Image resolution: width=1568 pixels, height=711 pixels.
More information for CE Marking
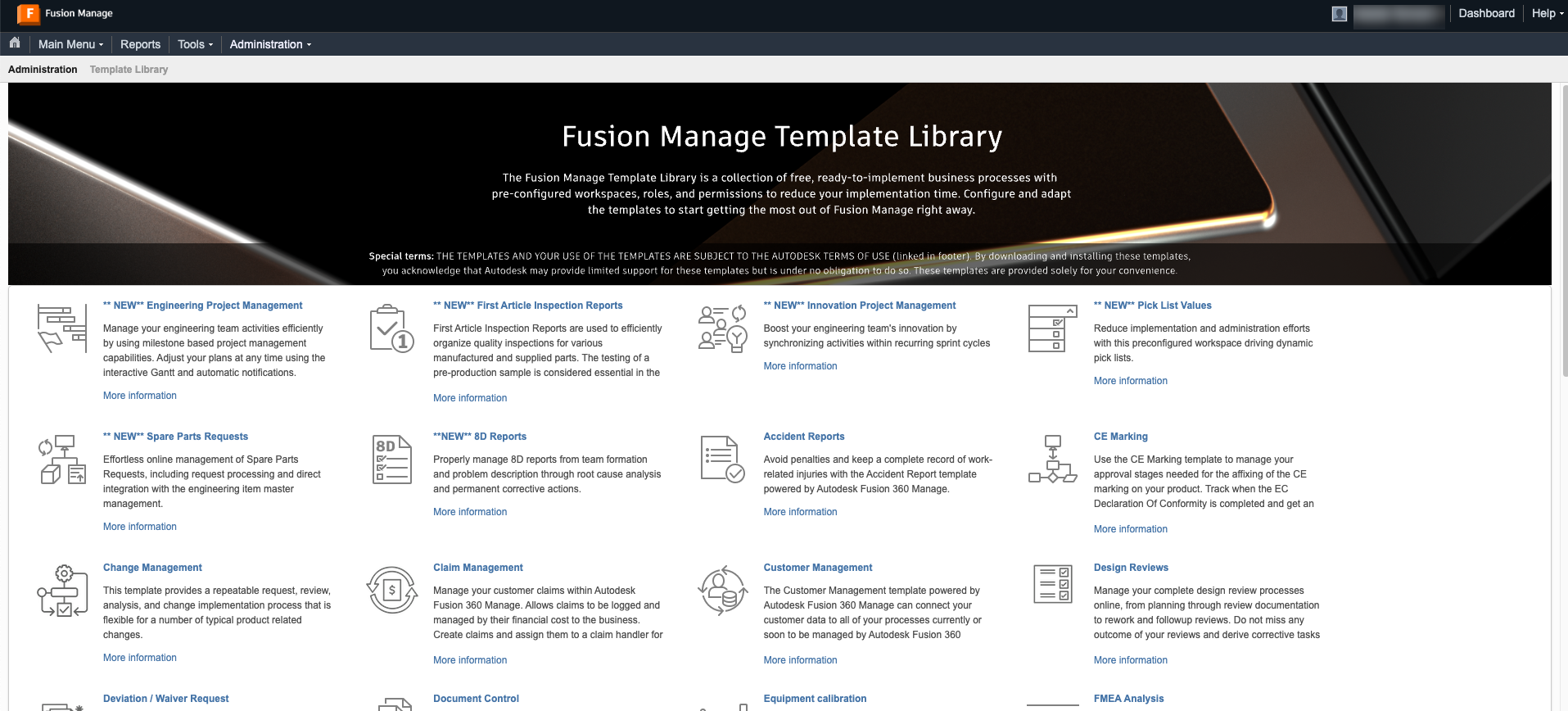pyautogui.click(x=1131, y=529)
